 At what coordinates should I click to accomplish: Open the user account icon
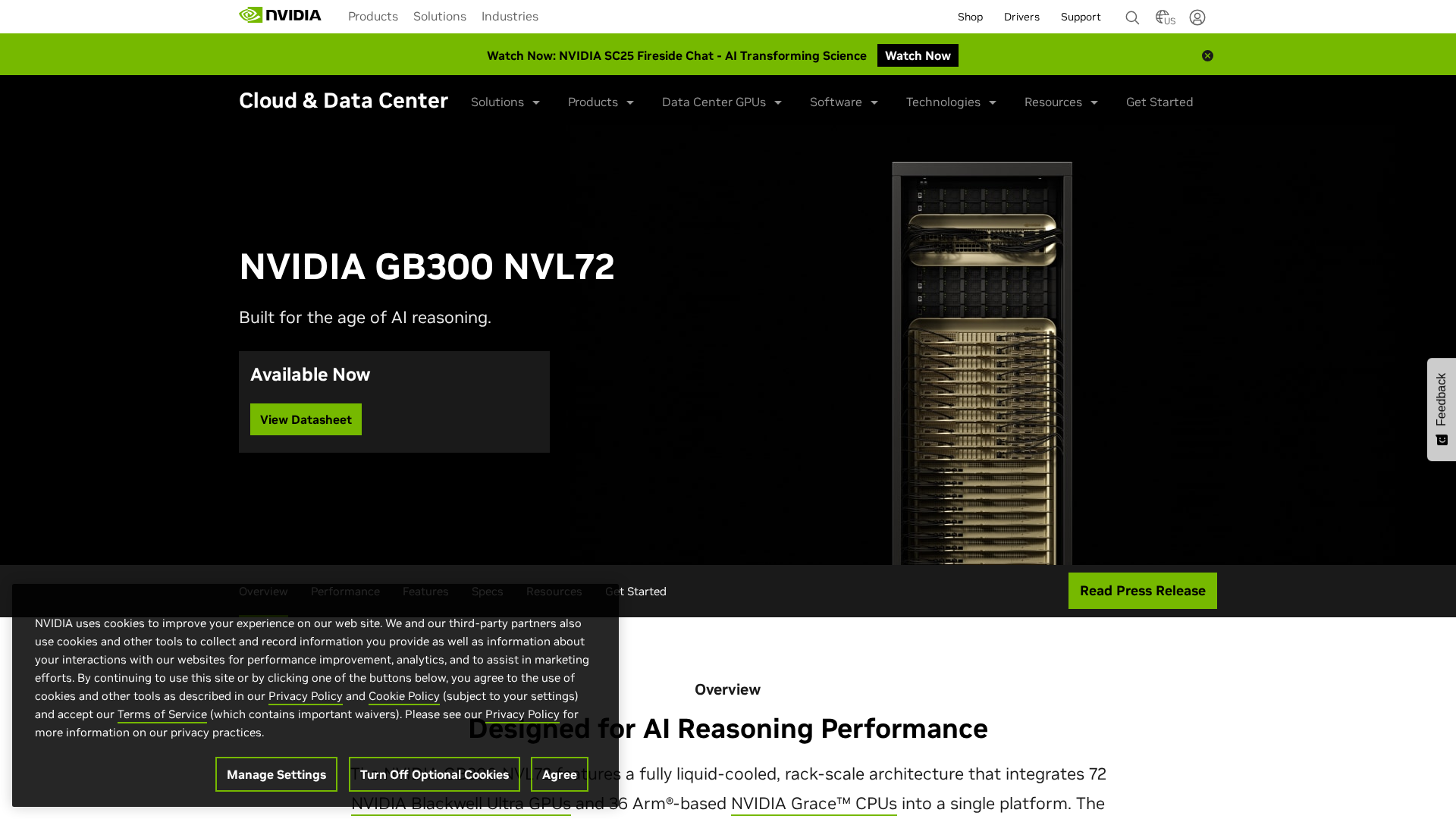(1197, 17)
